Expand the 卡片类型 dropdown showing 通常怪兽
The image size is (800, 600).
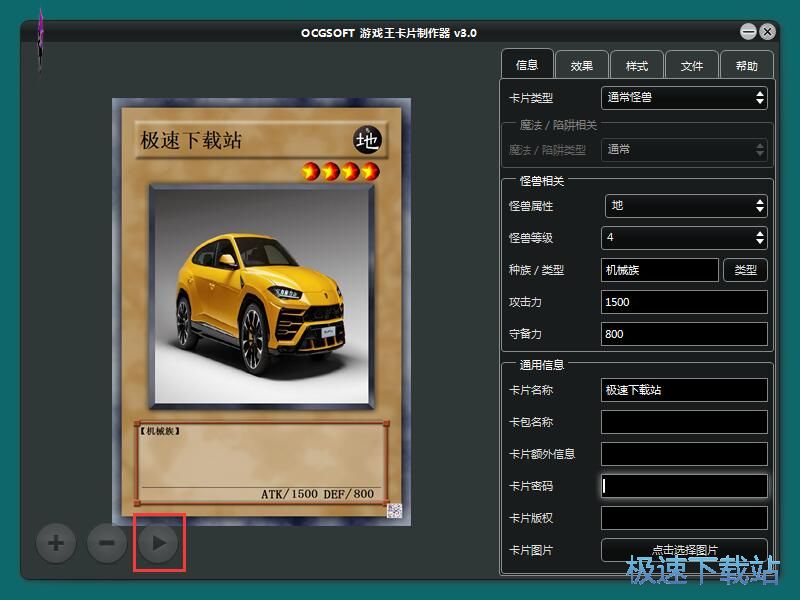pos(684,97)
